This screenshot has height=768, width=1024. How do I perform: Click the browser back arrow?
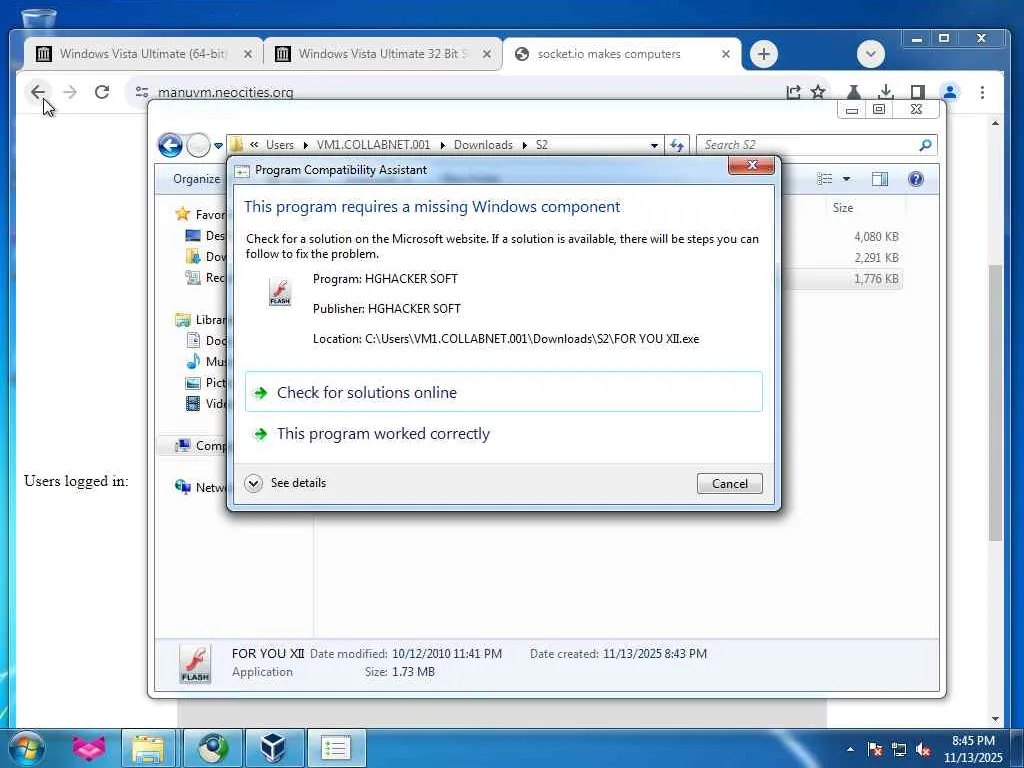pos(38,92)
